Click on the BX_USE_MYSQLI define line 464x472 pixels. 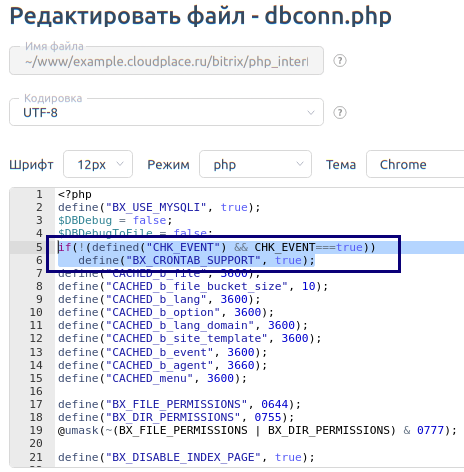(159, 207)
